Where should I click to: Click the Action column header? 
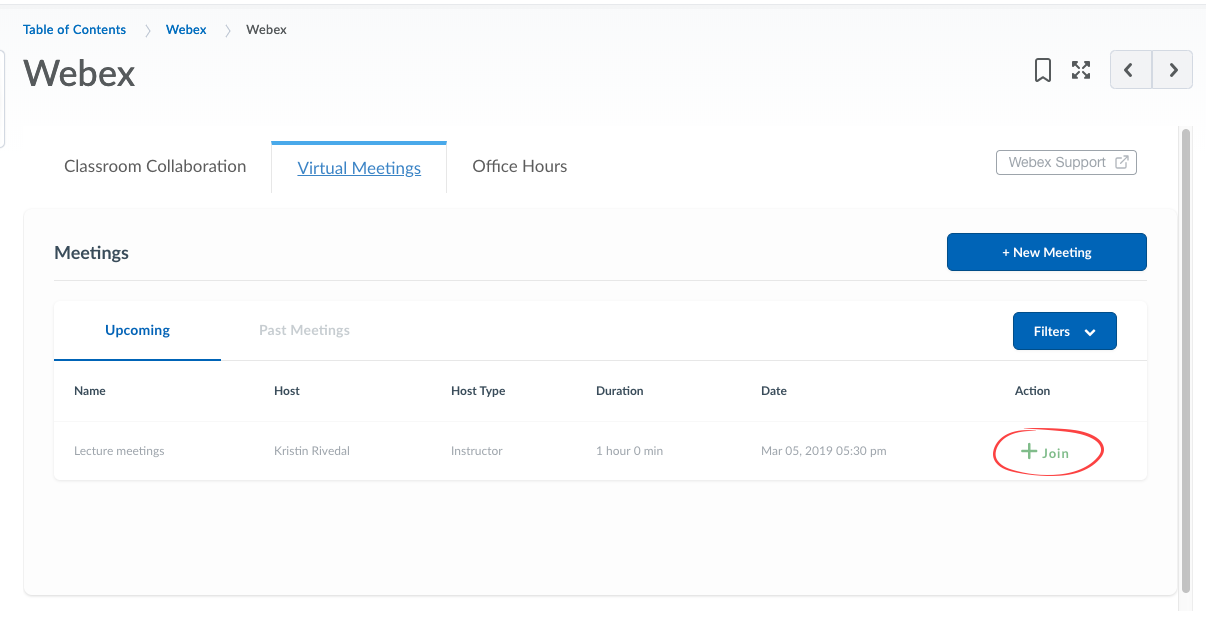(x=1033, y=391)
